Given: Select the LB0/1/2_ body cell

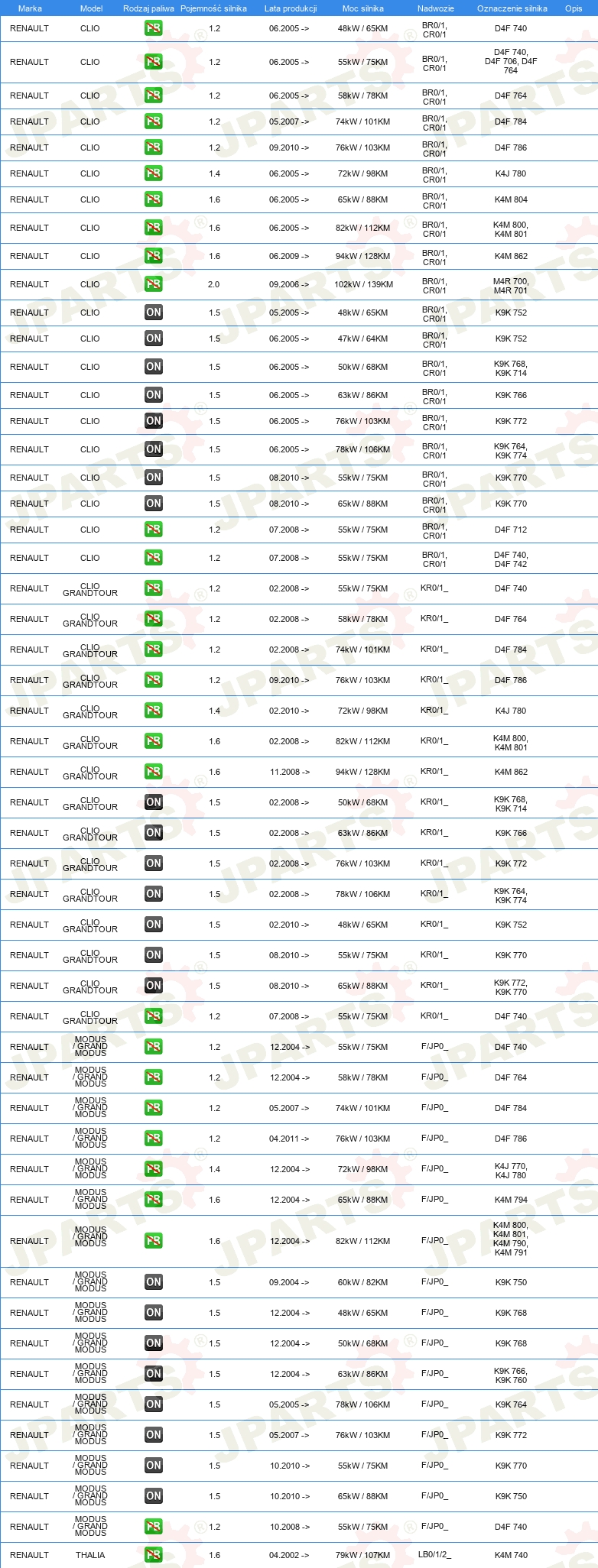Looking at the screenshot, I should (x=434, y=1555).
